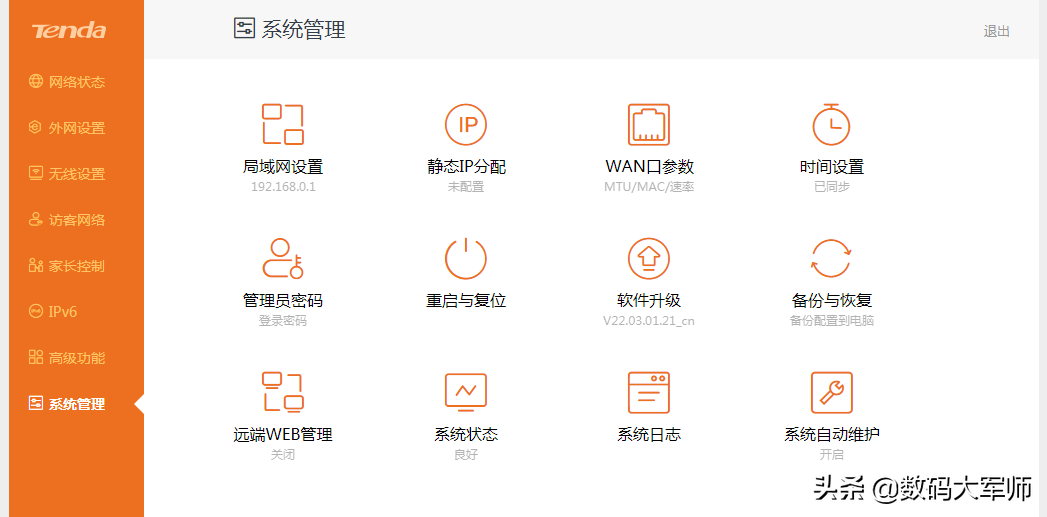Screen dimensions: 1047x517
Task: Click the 软件升级 label
Action: (648, 301)
